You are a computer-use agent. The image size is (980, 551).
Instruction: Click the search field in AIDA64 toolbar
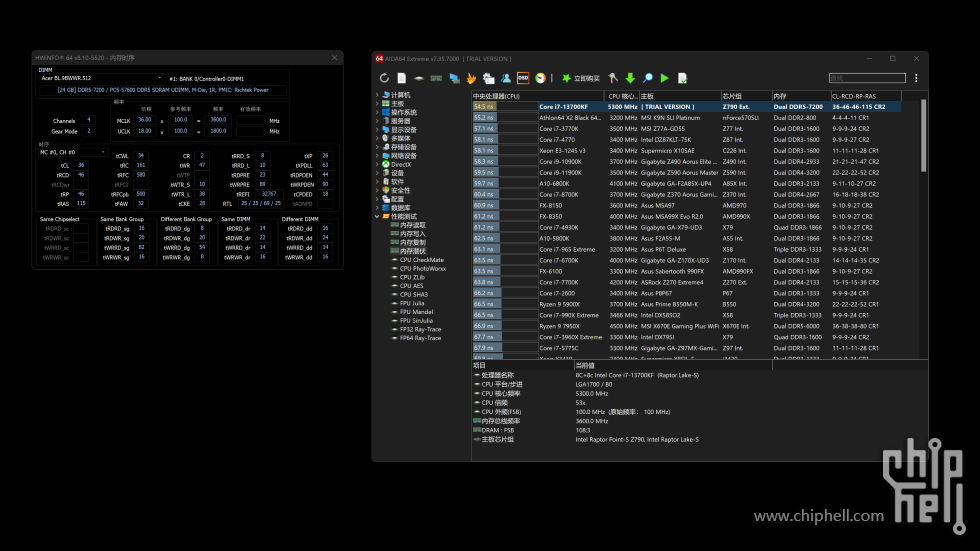867,78
